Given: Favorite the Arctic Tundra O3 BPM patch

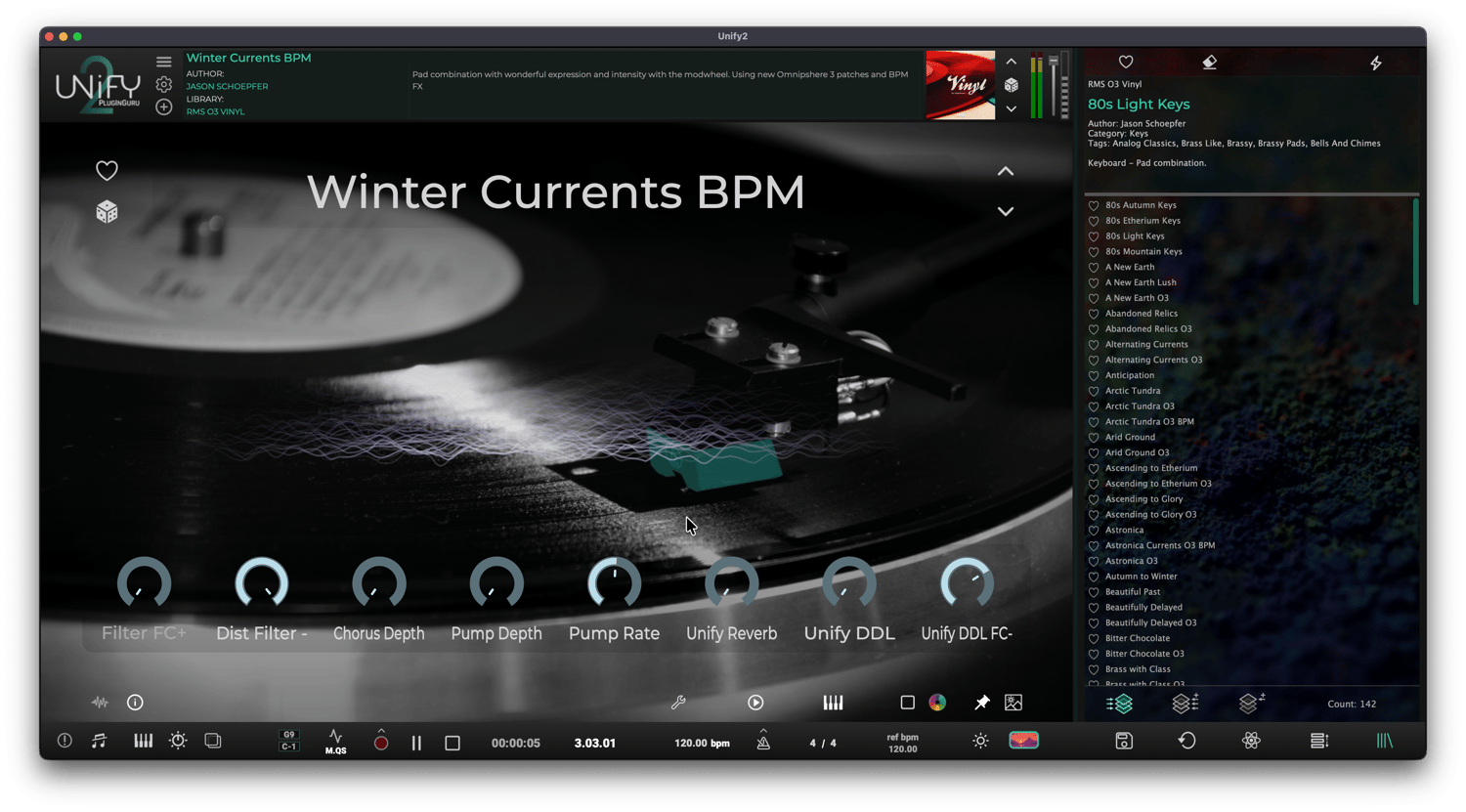Looking at the screenshot, I should tap(1094, 422).
